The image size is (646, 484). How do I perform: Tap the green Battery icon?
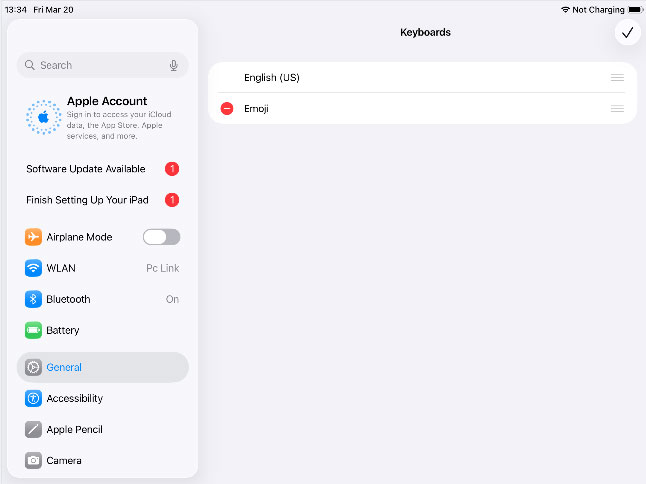pos(33,330)
